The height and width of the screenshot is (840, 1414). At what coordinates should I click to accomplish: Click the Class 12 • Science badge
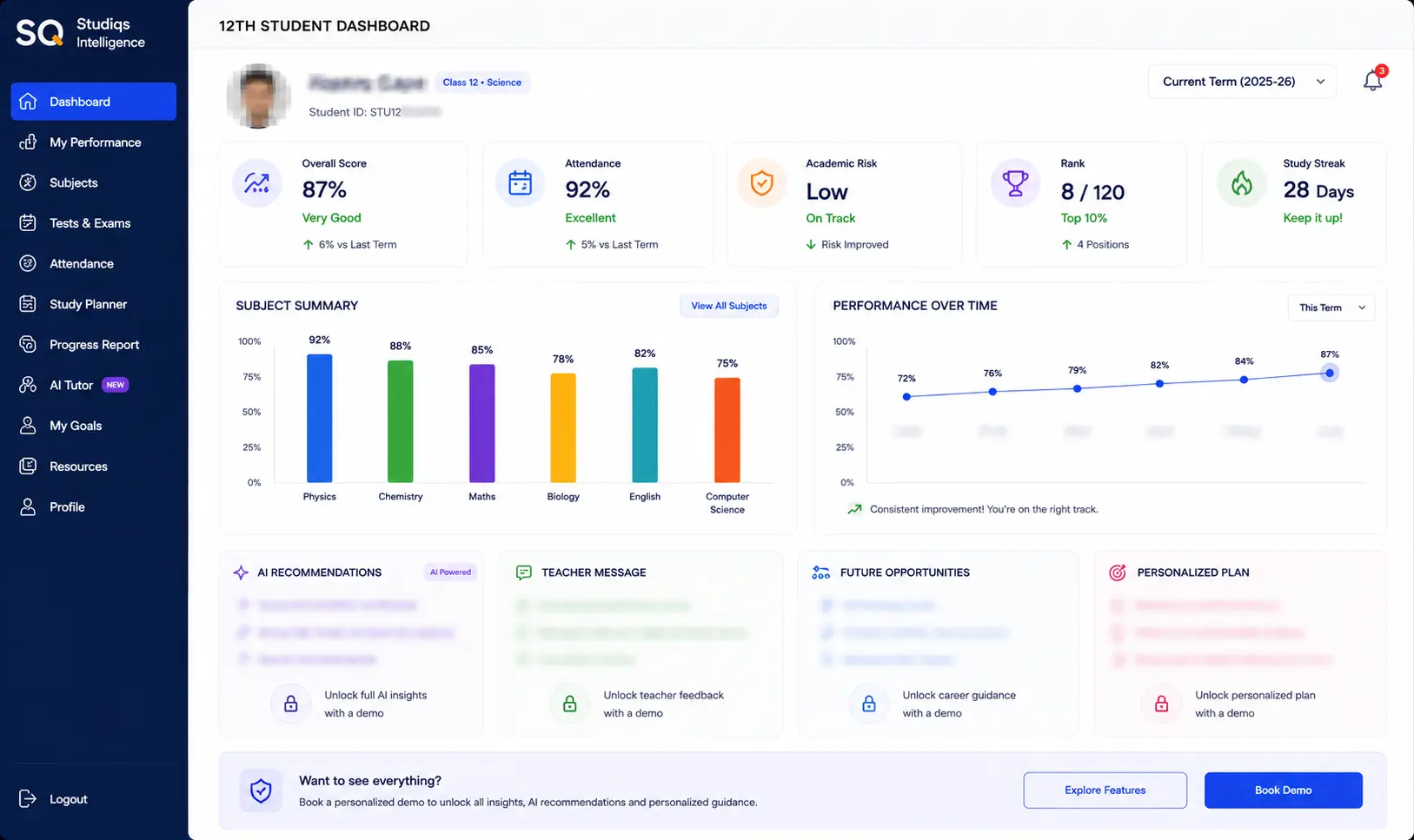[481, 83]
